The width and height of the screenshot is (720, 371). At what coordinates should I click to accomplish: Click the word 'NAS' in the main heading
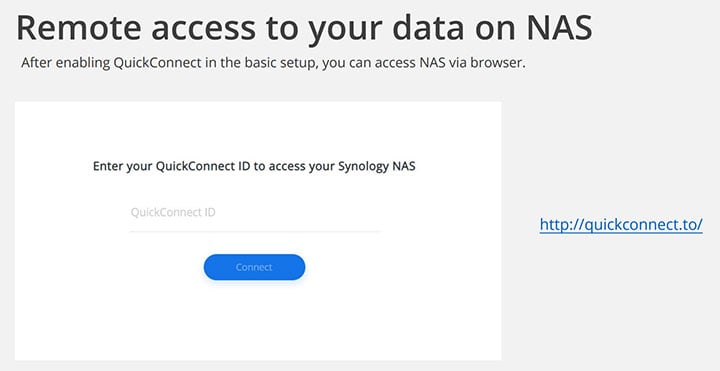click(559, 28)
